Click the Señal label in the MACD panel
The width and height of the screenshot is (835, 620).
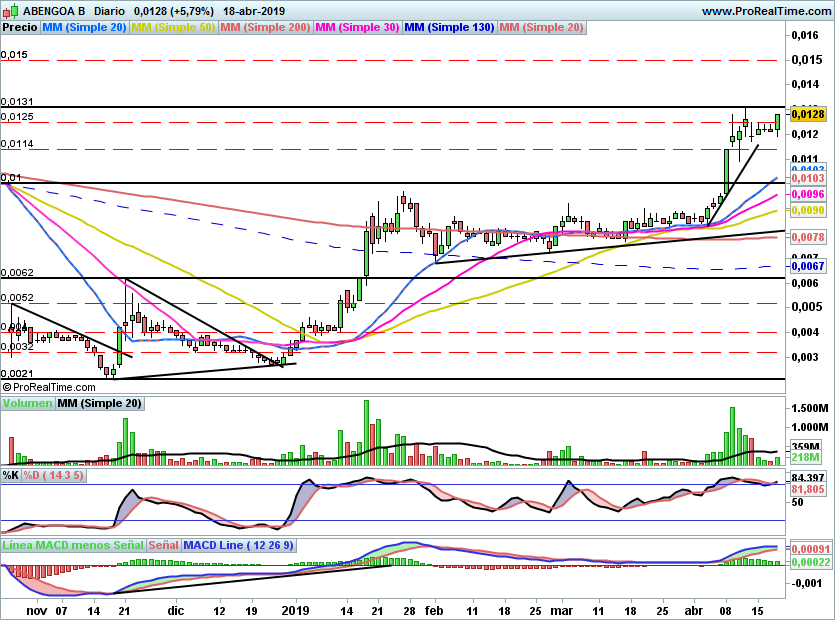164,545
